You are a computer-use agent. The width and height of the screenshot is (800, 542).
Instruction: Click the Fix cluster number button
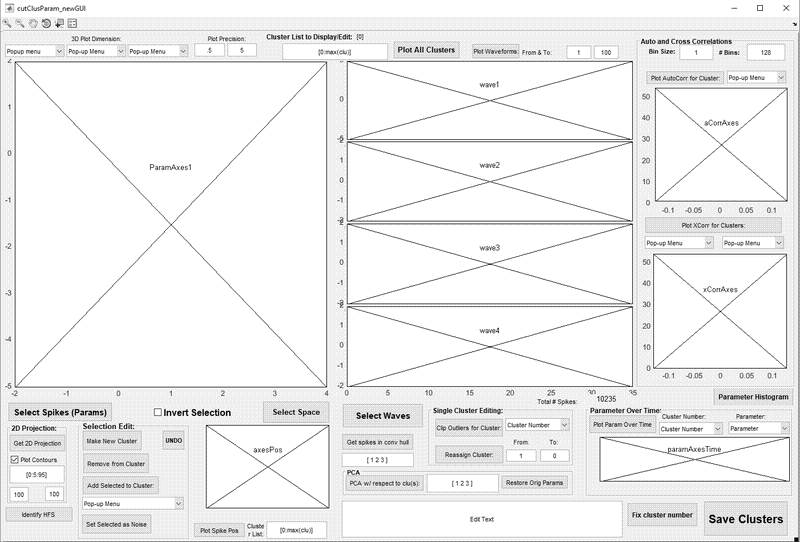coord(662,515)
